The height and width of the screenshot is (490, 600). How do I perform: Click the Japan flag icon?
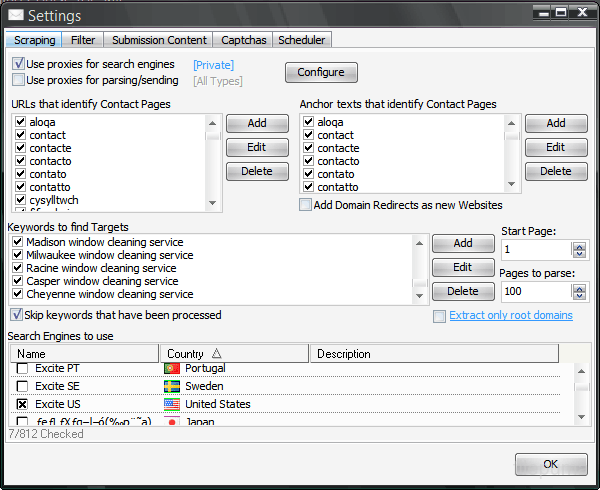coord(170,422)
